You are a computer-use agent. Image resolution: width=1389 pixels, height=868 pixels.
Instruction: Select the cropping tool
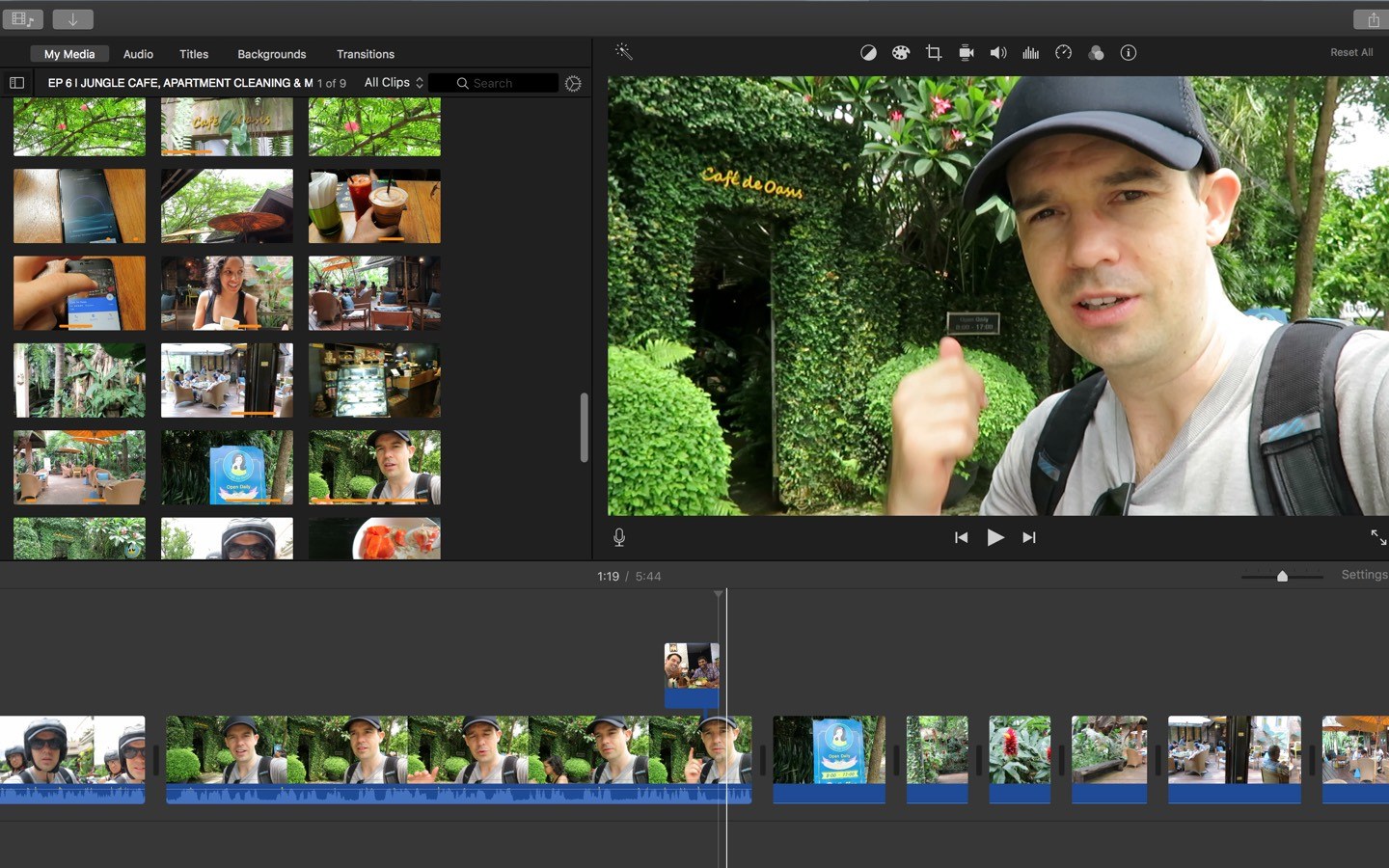coord(933,53)
